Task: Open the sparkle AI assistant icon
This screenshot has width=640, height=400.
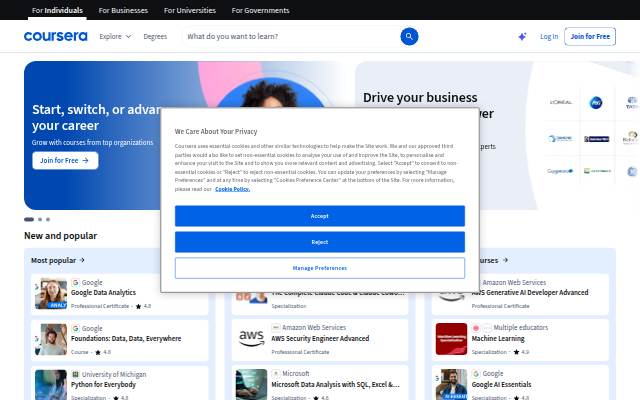Action: [522, 37]
